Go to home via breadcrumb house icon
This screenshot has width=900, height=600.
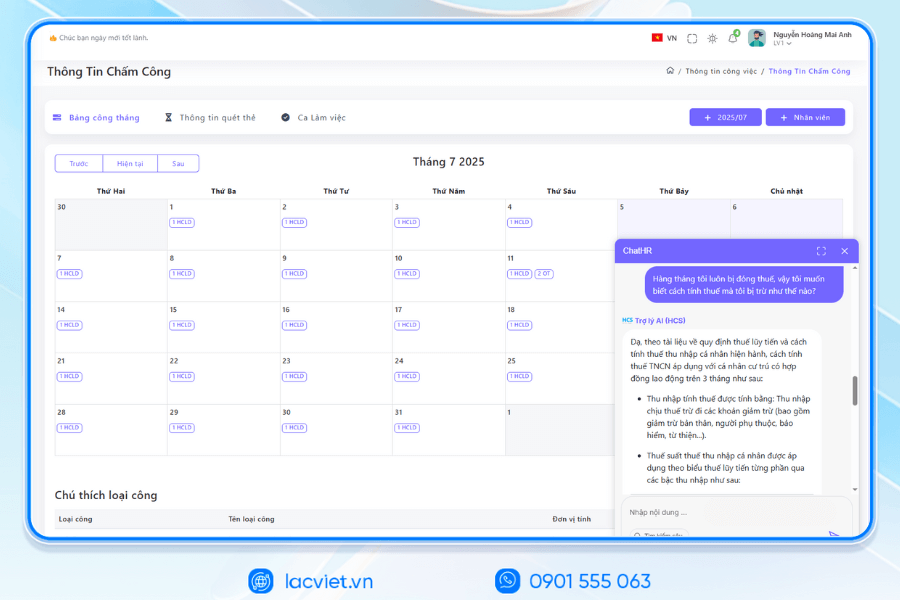(670, 71)
